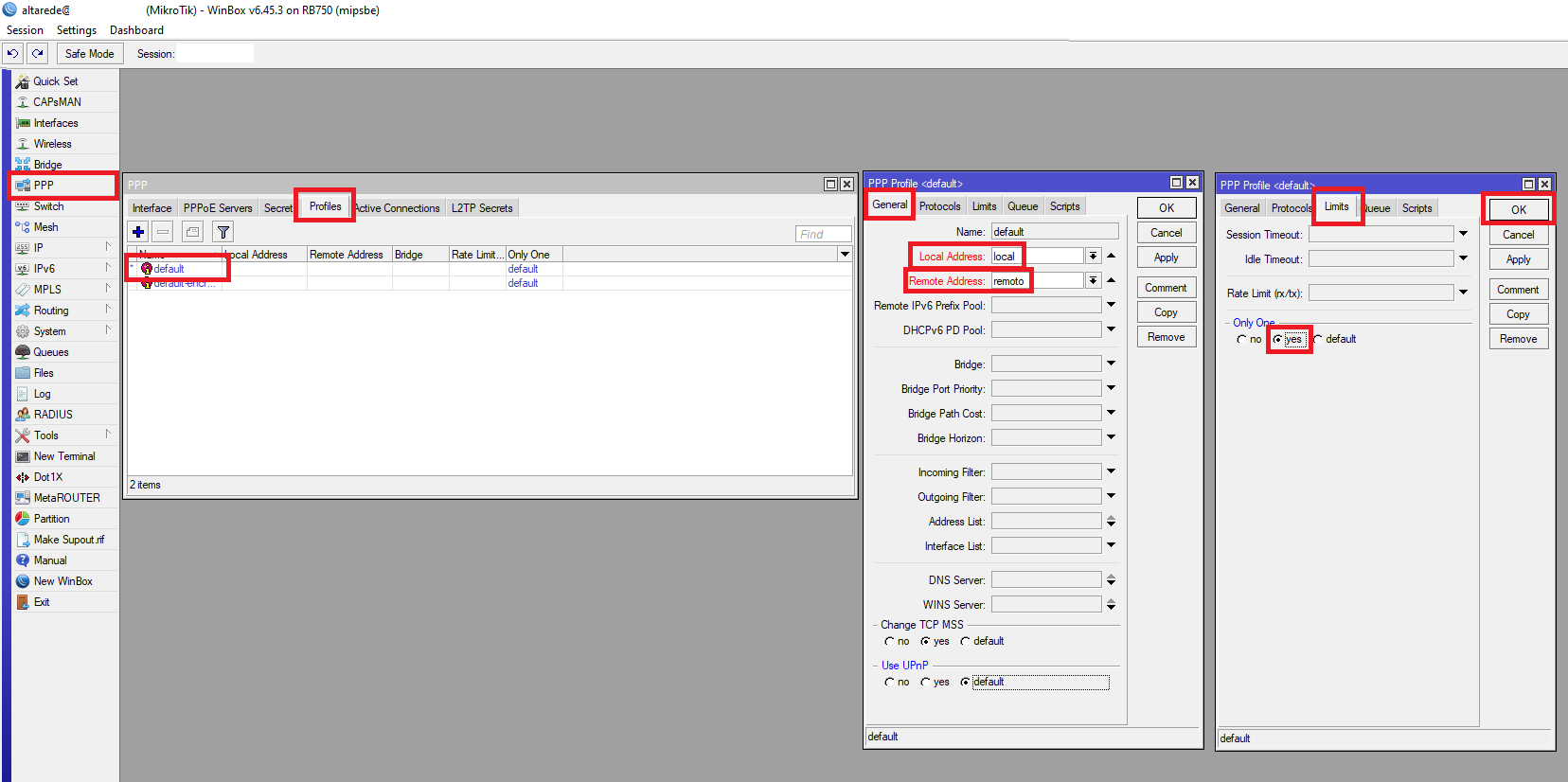Open New WinBox from sidebar

(x=62, y=581)
